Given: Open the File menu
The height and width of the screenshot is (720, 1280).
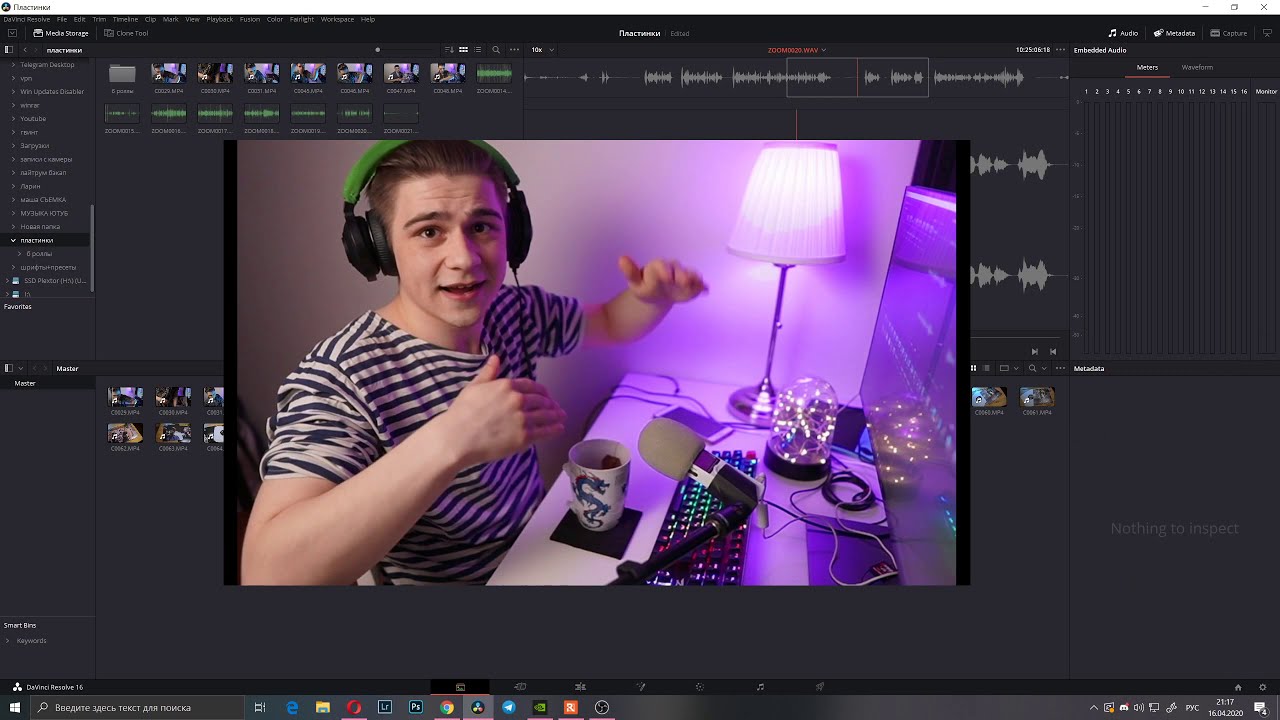Looking at the screenshot, I should [x=62, y=19].
